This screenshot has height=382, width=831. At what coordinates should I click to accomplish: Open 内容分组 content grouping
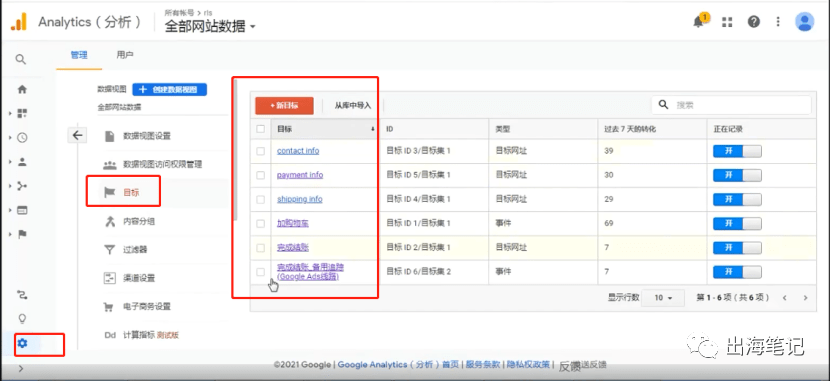point(139,221)
